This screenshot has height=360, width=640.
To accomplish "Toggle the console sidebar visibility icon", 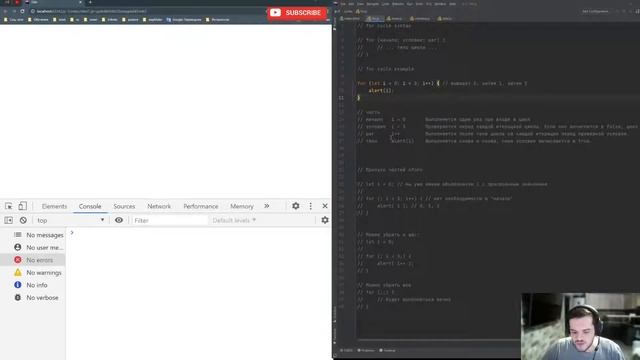I will click(9, 220).
